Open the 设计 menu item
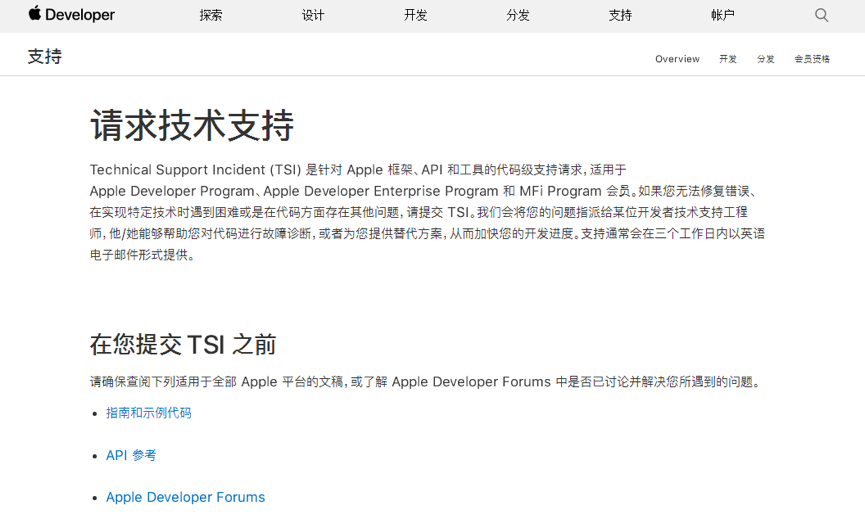Screen dimensions: 865x524 point(313,15)
